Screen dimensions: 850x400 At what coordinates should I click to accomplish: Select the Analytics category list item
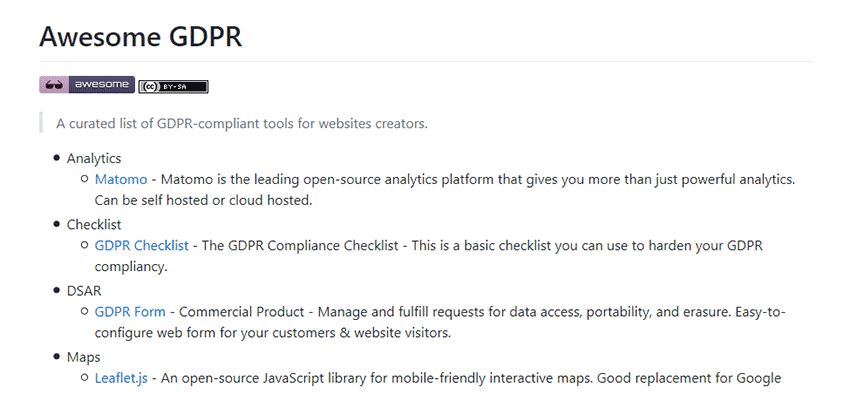(94, 157)
